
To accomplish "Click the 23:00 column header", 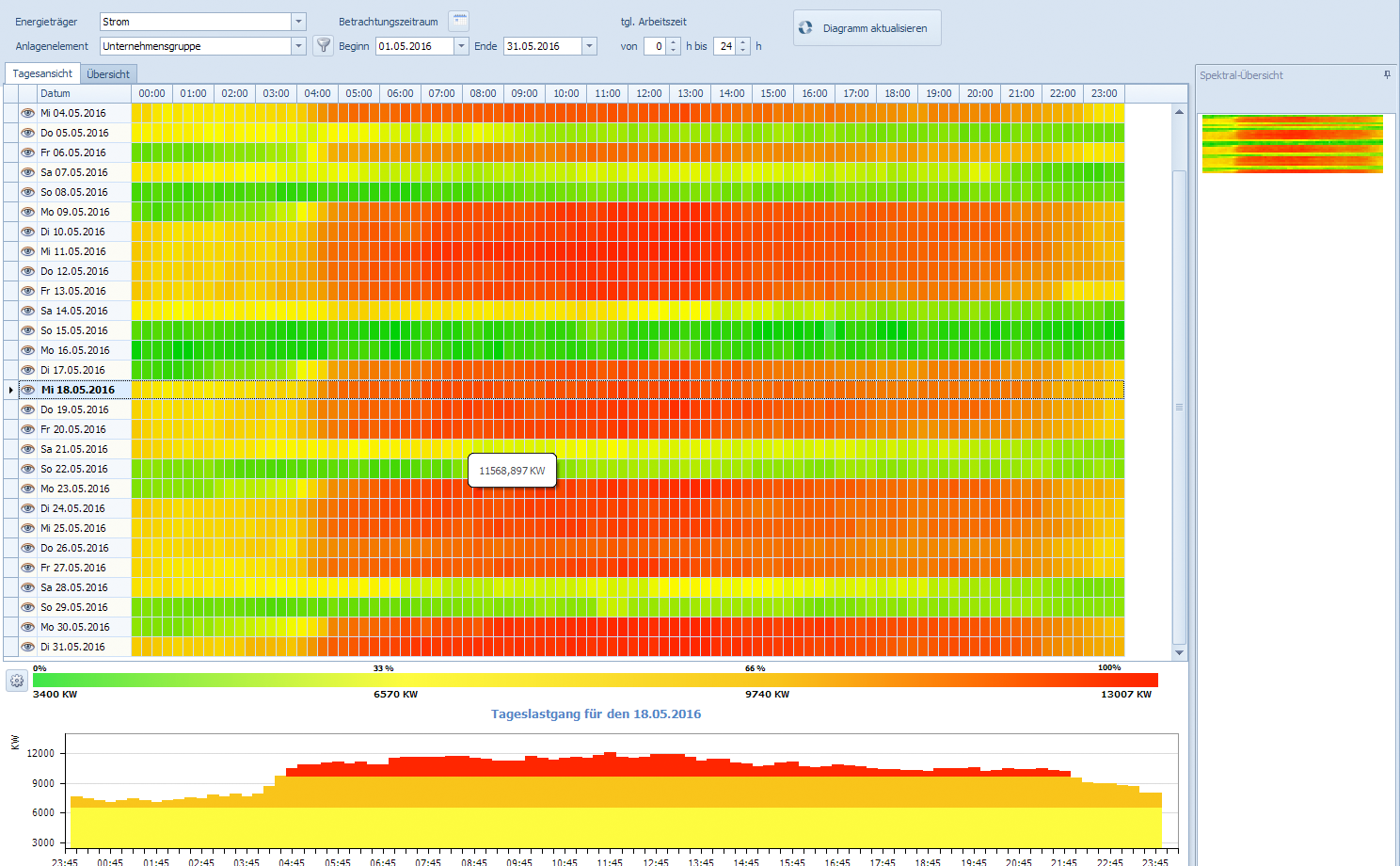I will 1104,93.
